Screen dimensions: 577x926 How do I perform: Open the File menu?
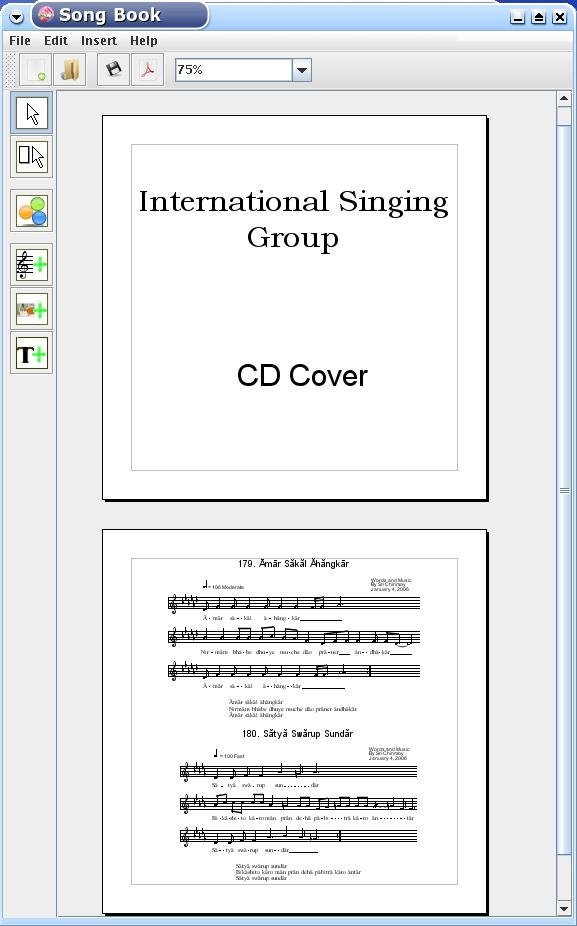[x=20, y=41]
